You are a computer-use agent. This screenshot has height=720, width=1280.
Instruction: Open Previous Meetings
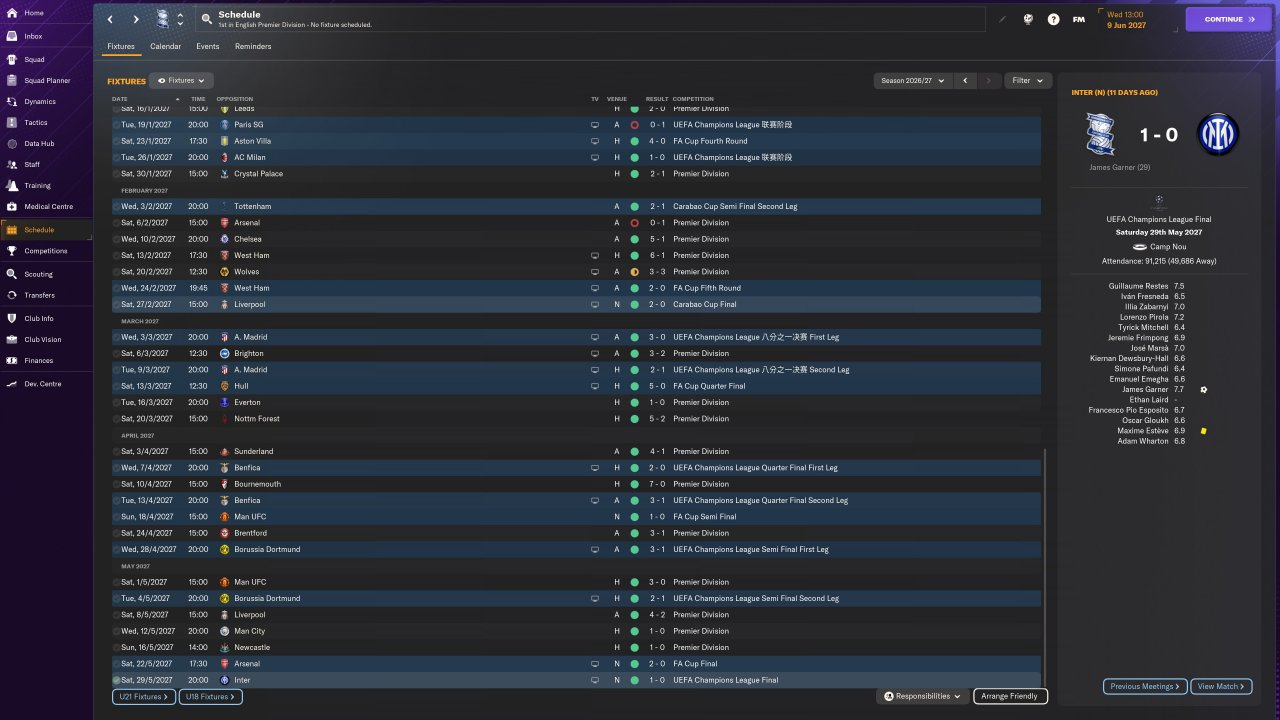(1146, 686)
